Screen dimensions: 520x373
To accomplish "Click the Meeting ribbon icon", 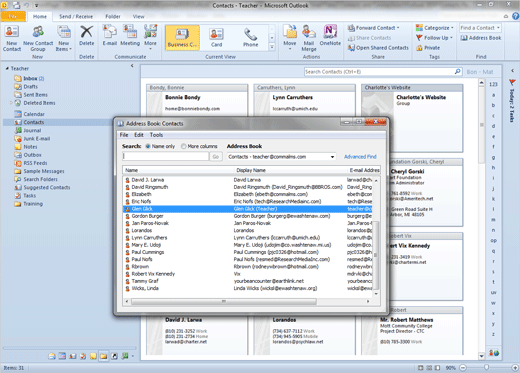I will [x=130, y=36].
